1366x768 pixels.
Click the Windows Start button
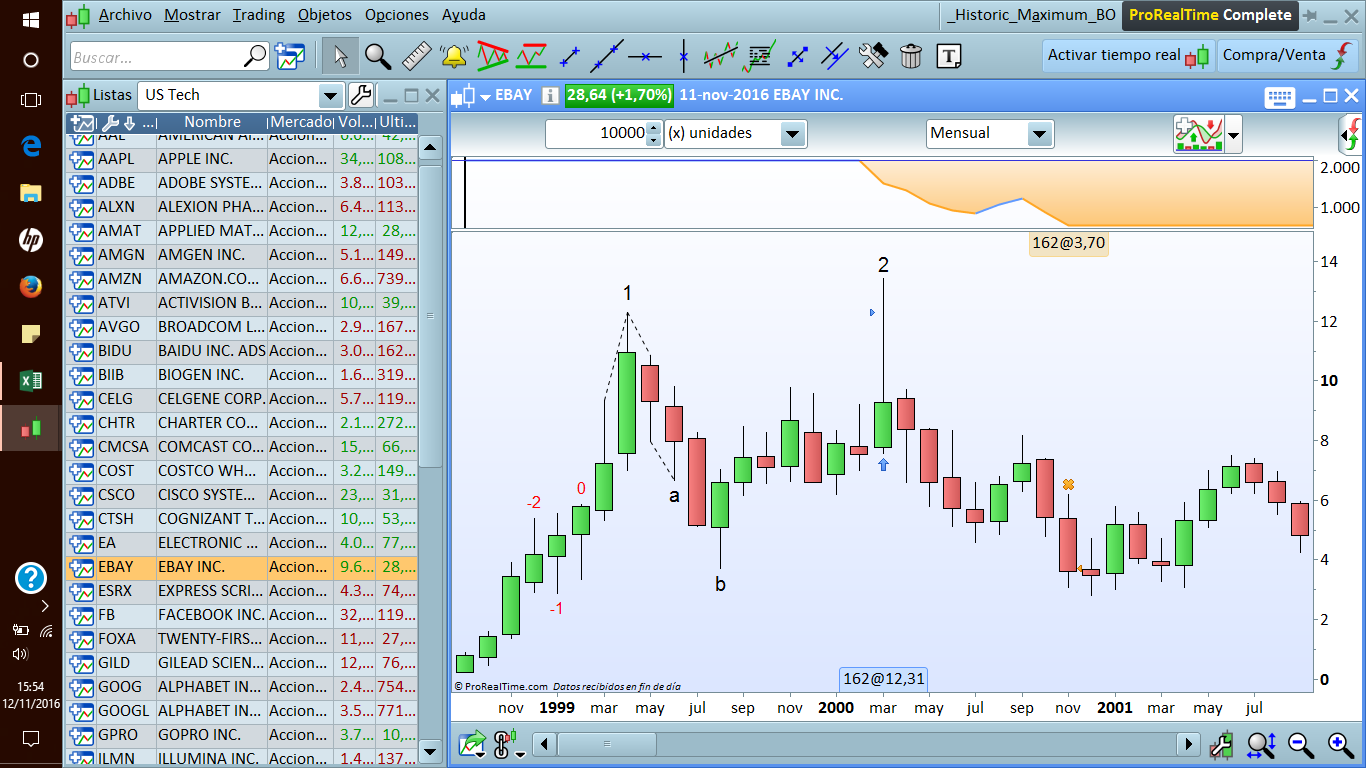tap(31, 19)
